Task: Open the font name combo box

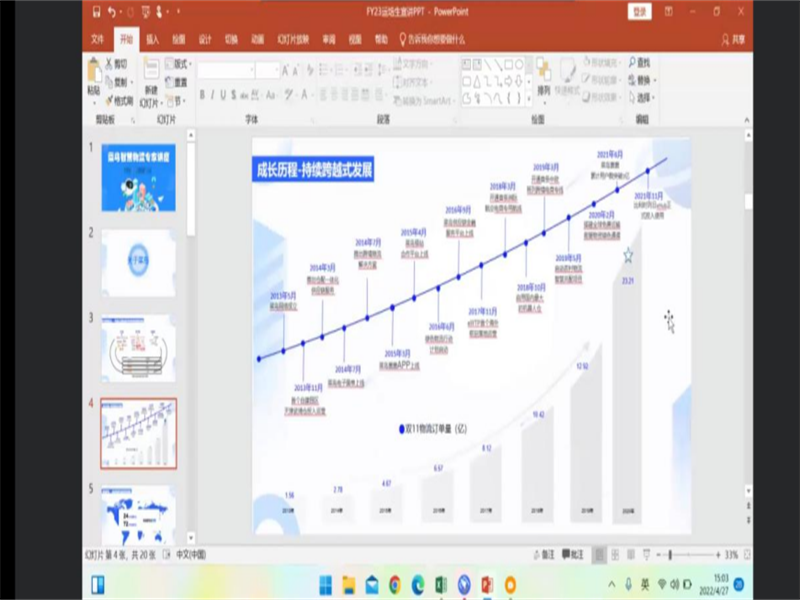Action: pos(226,70)
